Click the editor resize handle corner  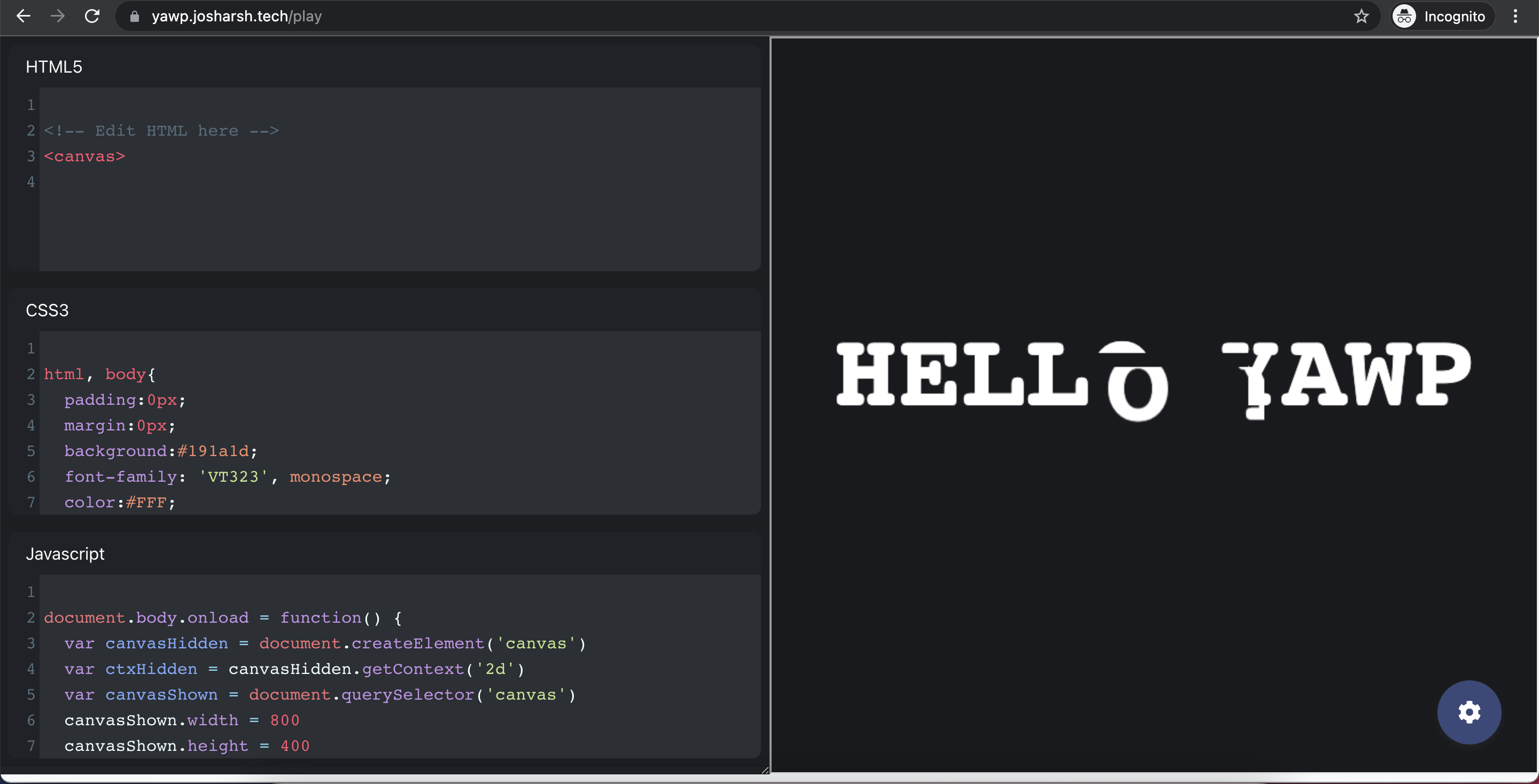[x=765, y=770]
